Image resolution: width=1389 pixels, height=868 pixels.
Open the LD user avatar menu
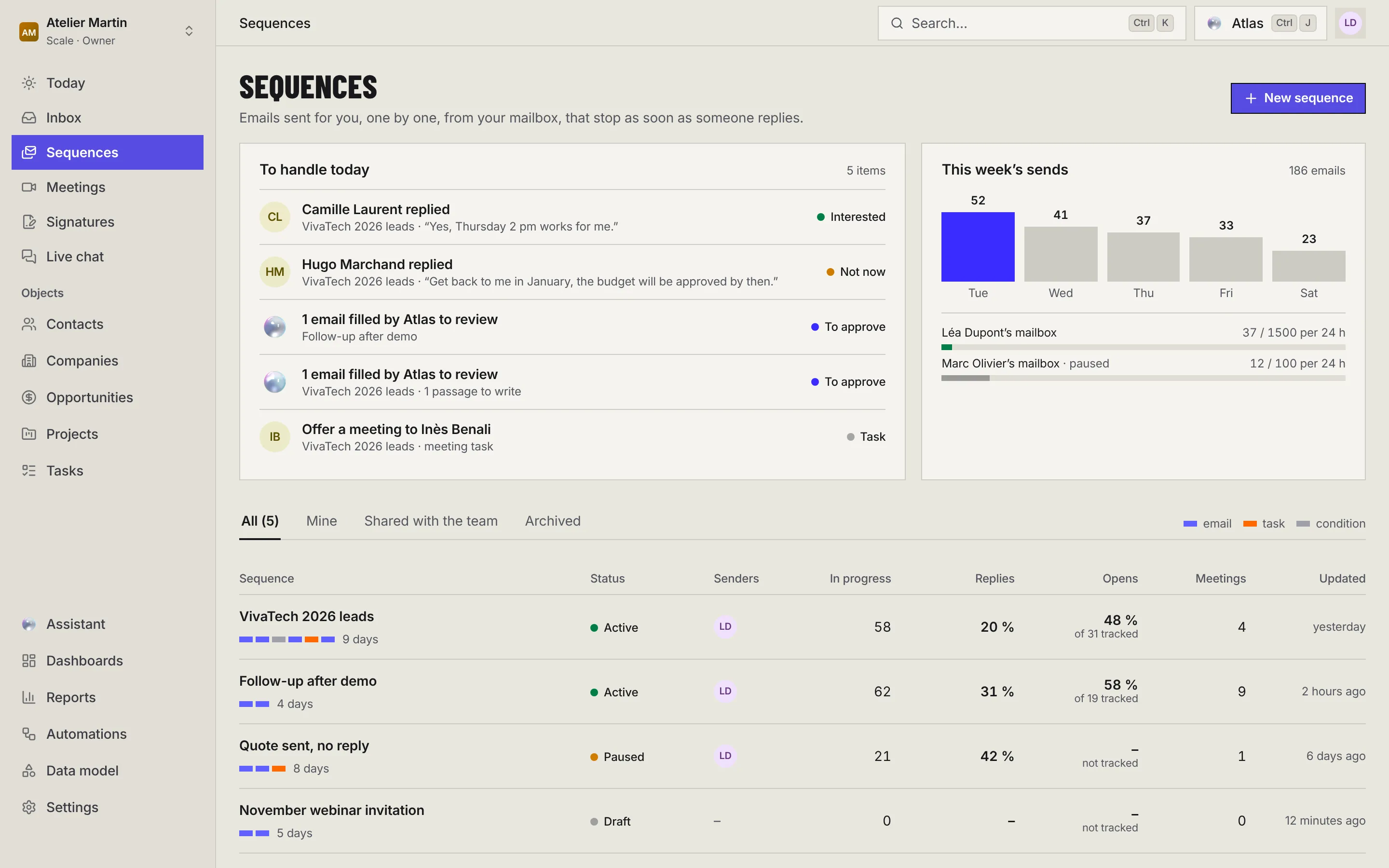pos(1350,24)
